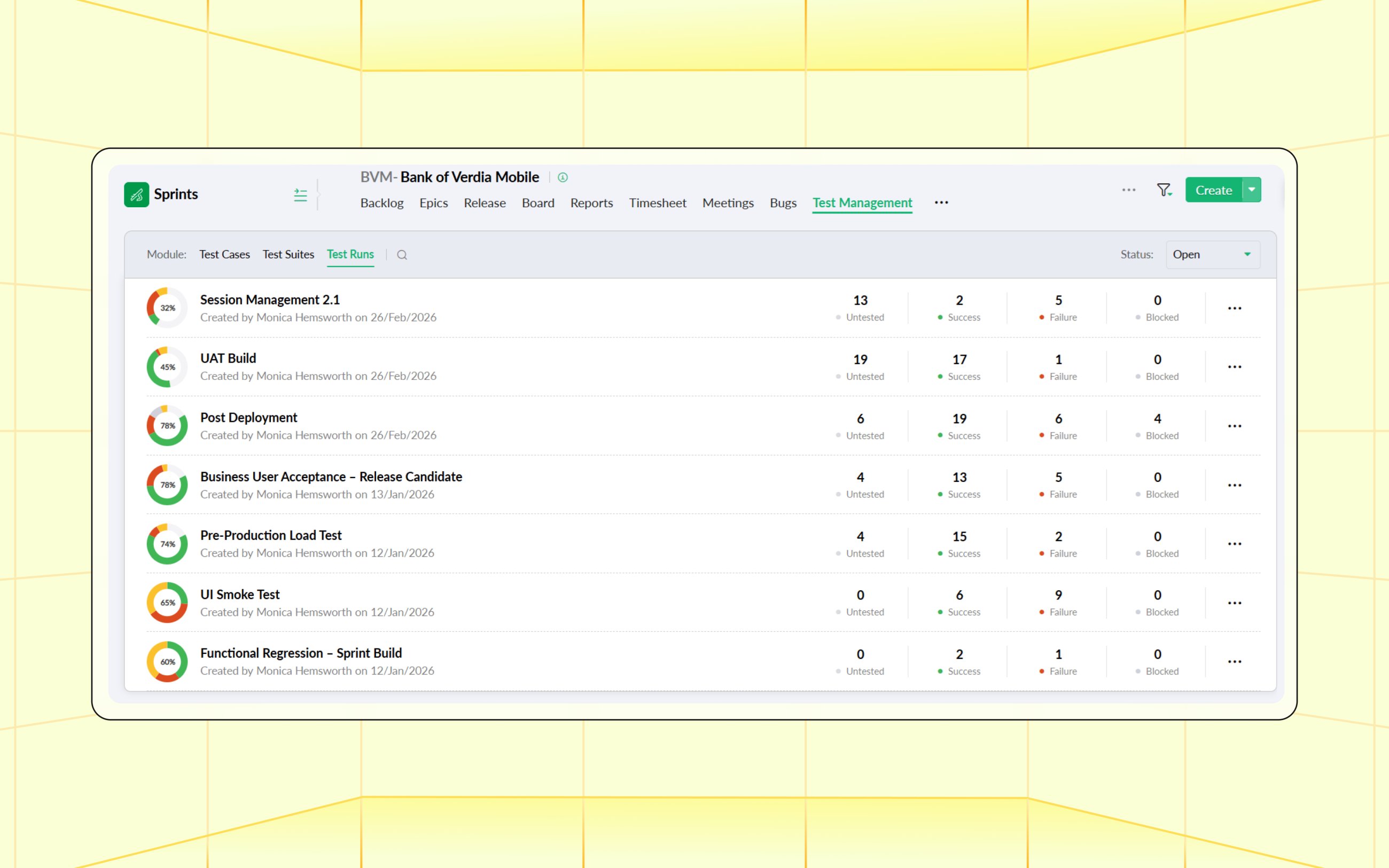Viewport: 1389px width, 868px height.
Task: Open options menu for Session Management 2.1 run
Action: [1235, 308]
